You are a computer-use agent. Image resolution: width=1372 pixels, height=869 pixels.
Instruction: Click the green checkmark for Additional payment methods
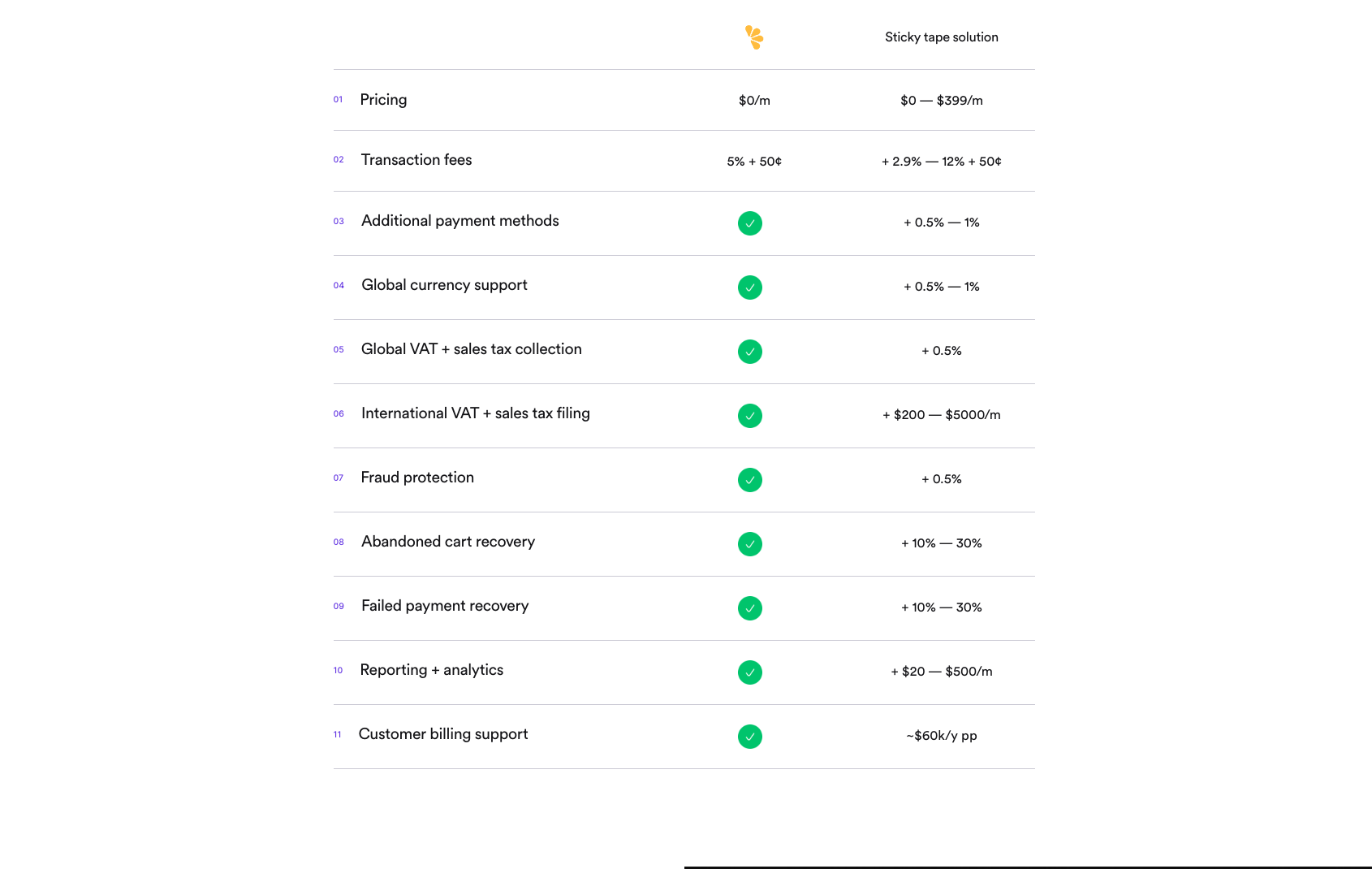[750, 223]
